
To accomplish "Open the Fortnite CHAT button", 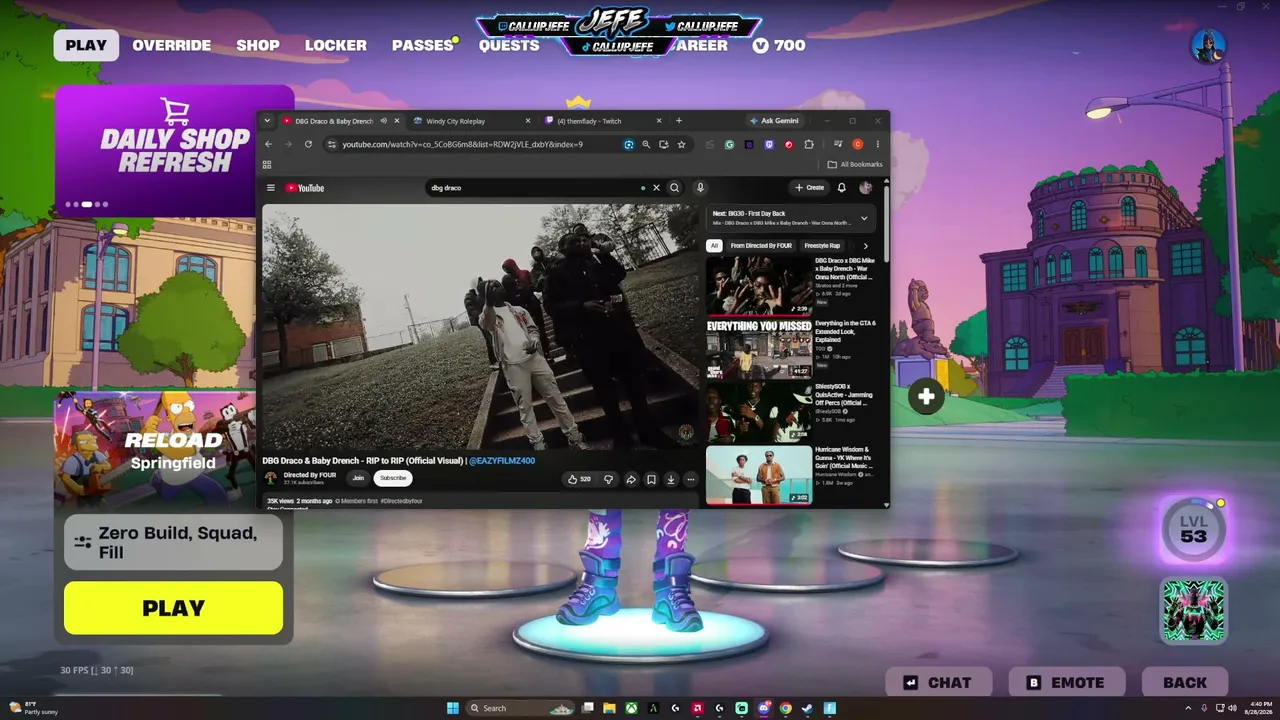I will pyautogui.click(x=939, y=683).
